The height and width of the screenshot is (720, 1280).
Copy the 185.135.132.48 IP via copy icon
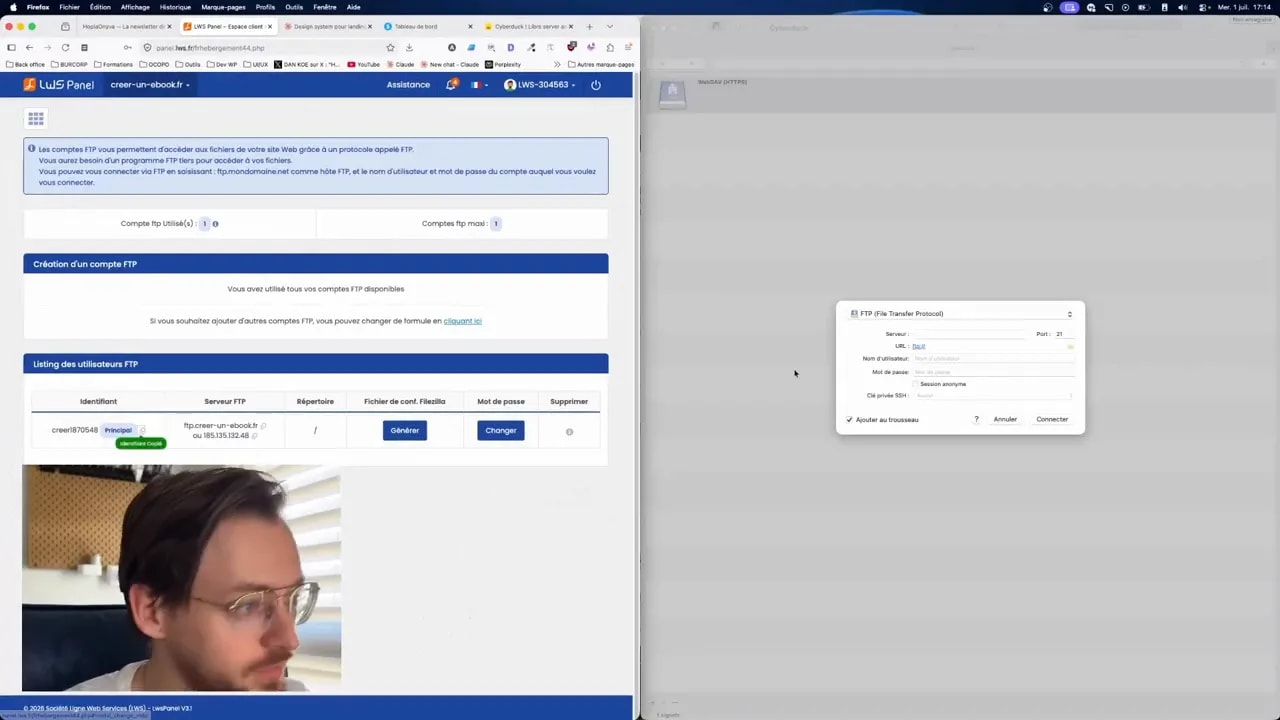pyautogui.click(x=254, y=436)
